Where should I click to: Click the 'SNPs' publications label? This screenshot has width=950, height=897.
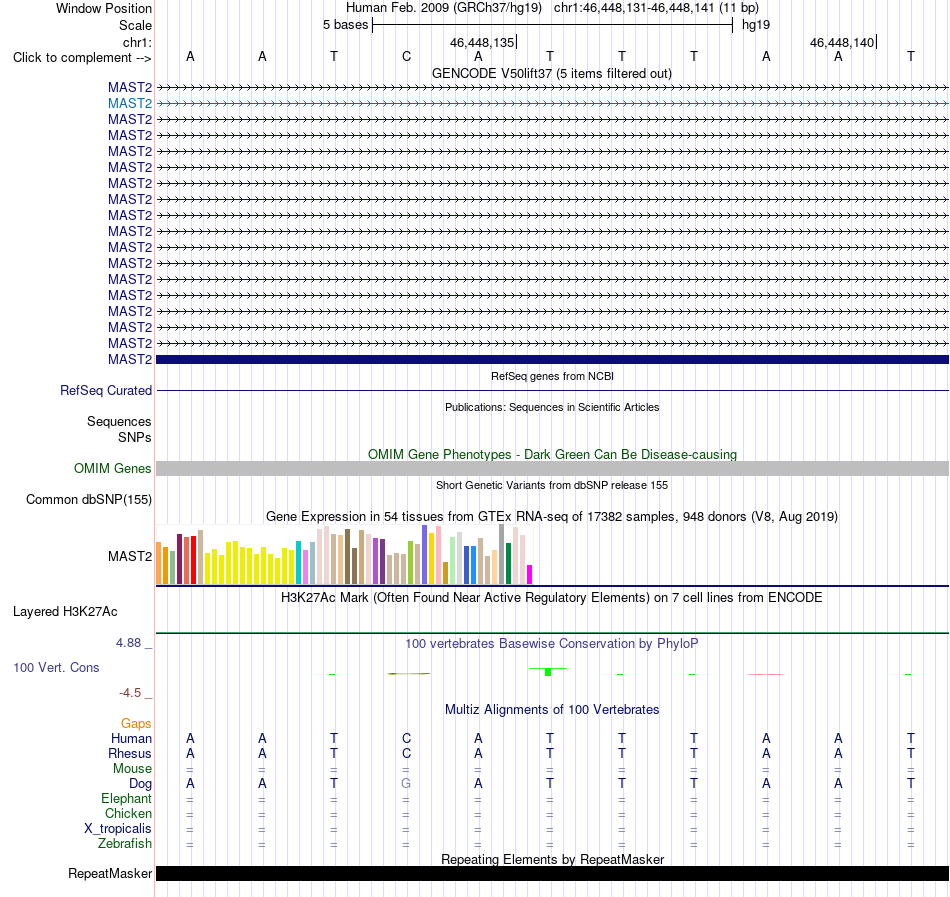click(135, 437)
